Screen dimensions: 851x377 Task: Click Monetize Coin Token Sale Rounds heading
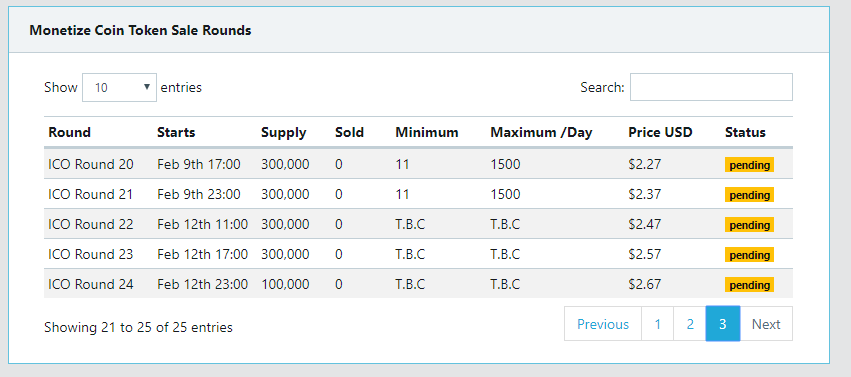[140, 30]
